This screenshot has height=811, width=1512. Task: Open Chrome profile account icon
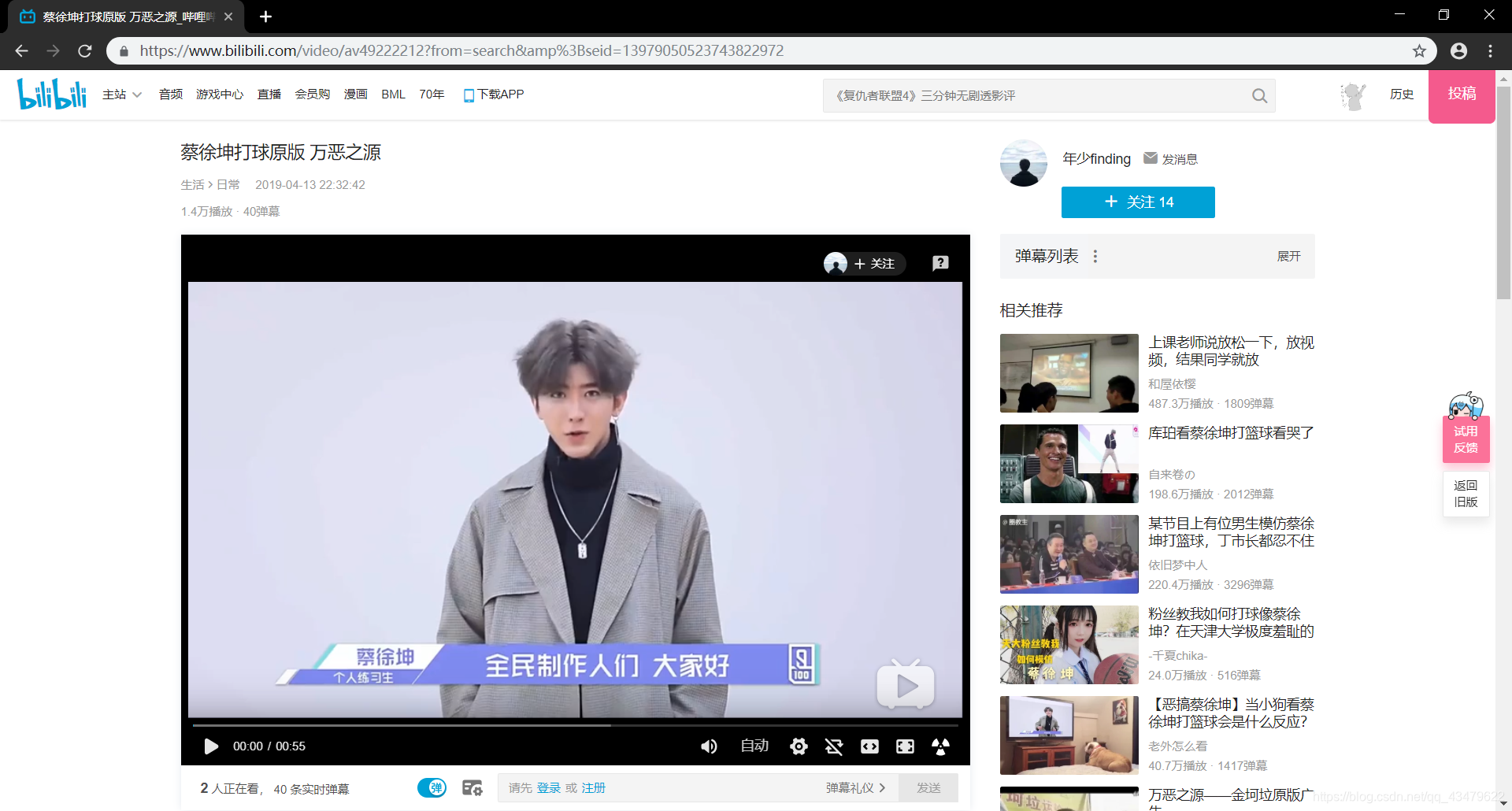(x=1458, y=50)
